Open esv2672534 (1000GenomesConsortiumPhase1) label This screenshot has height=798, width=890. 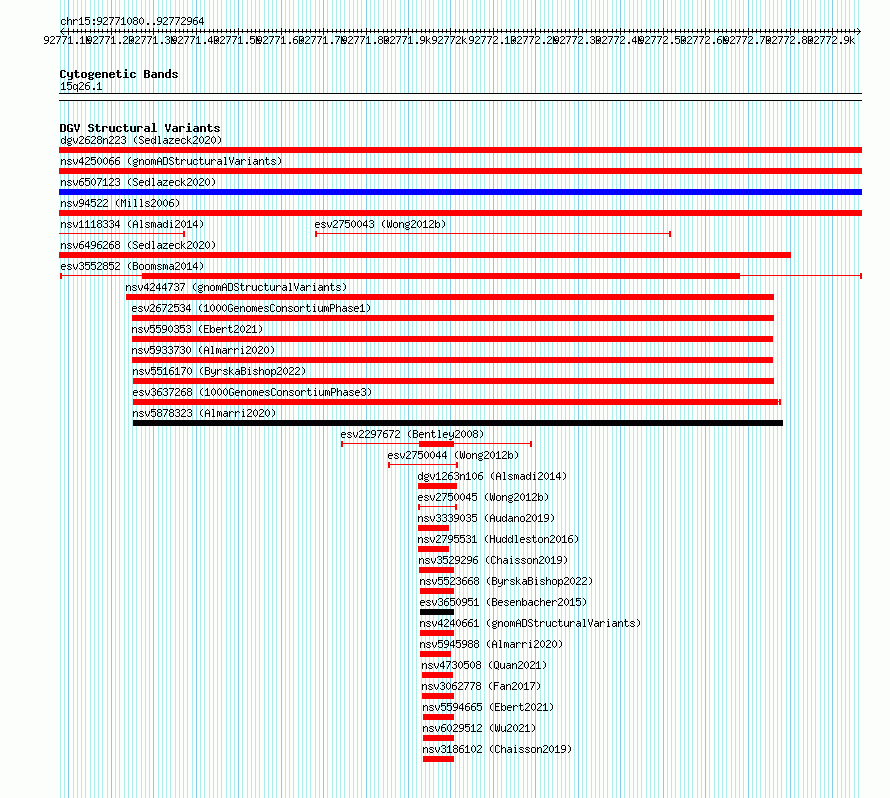click(251, 308)
